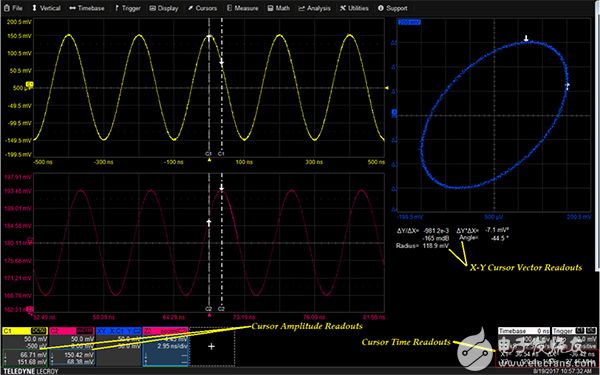Click the plus box to add a trace

coord(211,346)
